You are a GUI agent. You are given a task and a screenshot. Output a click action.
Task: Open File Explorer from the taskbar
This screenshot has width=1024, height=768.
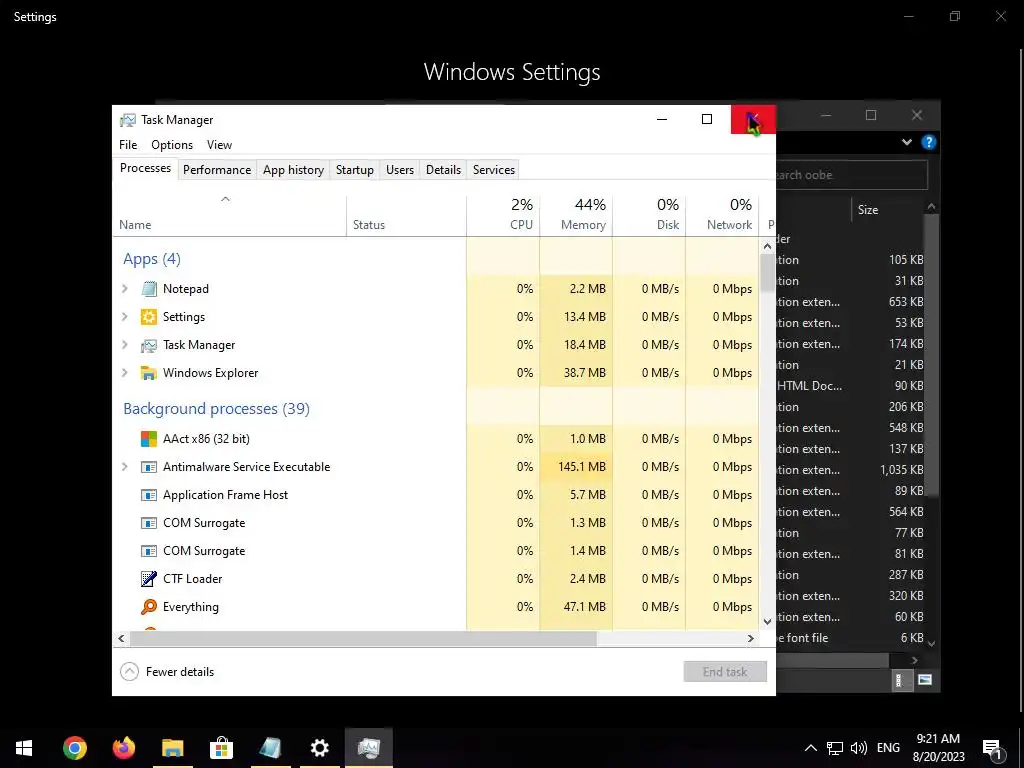[x=172, y=748]
